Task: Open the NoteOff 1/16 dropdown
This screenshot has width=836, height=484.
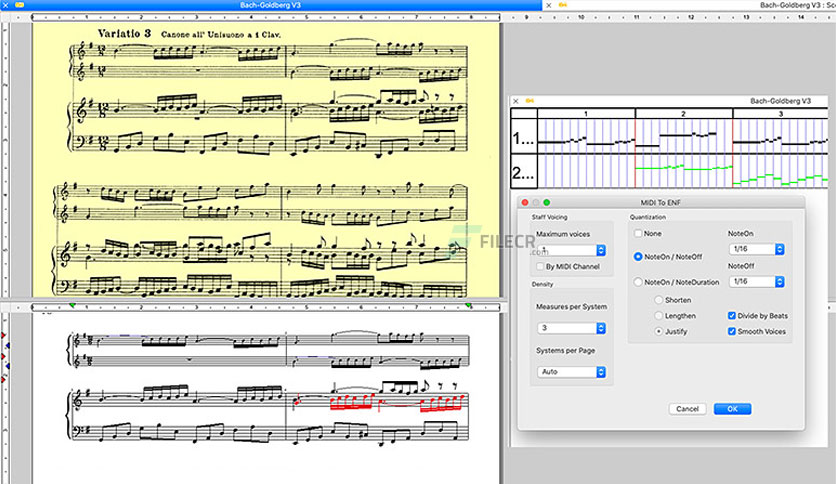Action: [757, 281]
